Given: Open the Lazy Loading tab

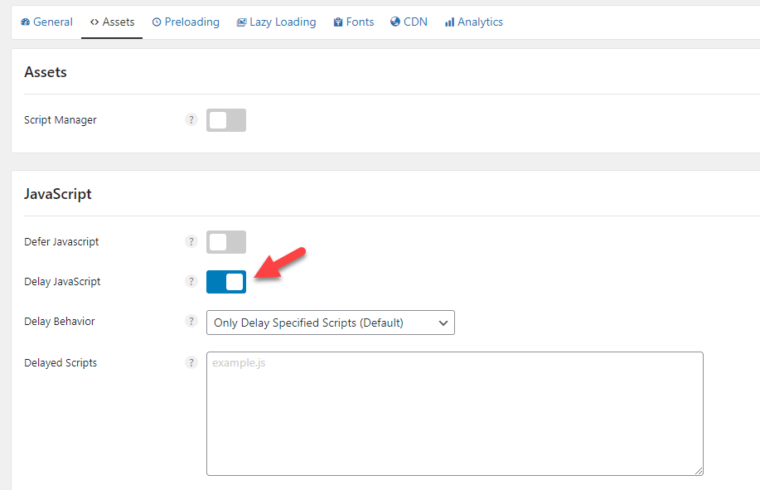Looking at the screenshot, I should point(276,22).
